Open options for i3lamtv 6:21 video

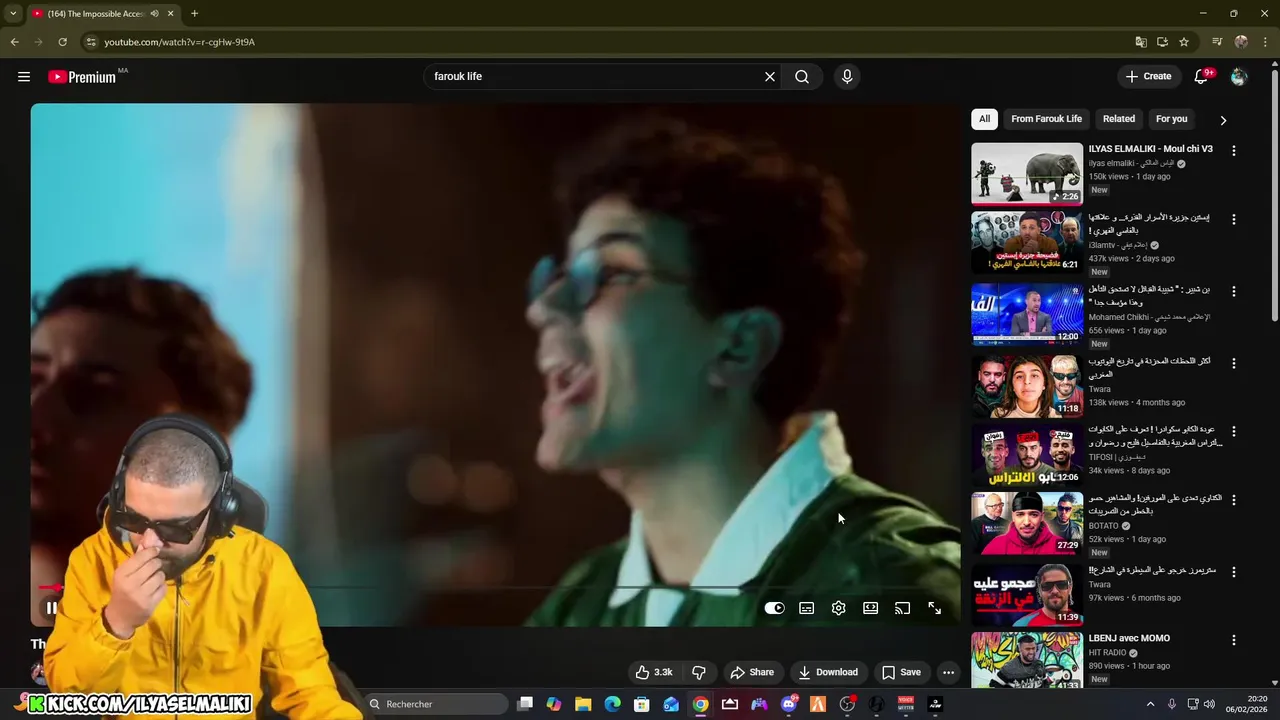coord(1234,219)
